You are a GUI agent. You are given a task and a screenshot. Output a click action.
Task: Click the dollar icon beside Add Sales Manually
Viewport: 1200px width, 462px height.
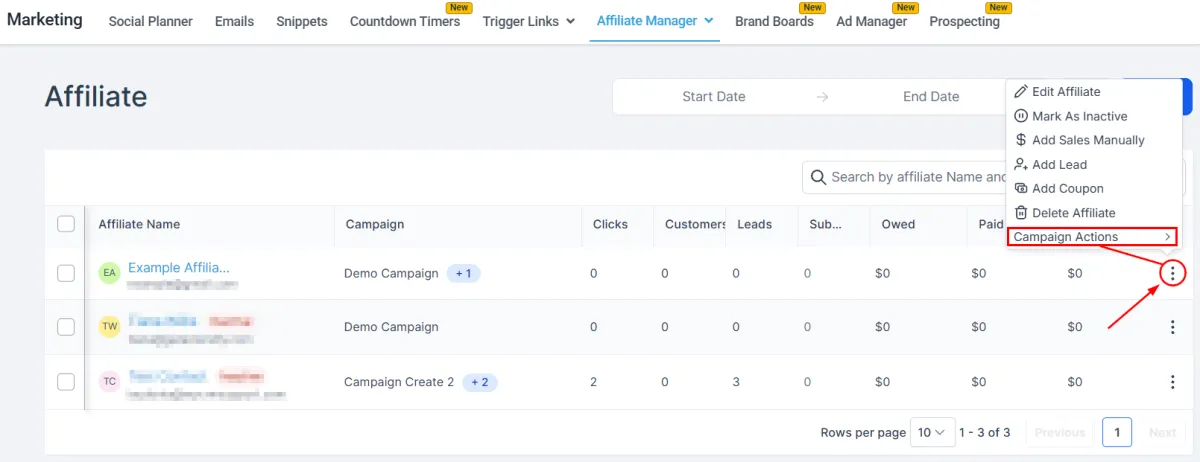coord(1021,140)
